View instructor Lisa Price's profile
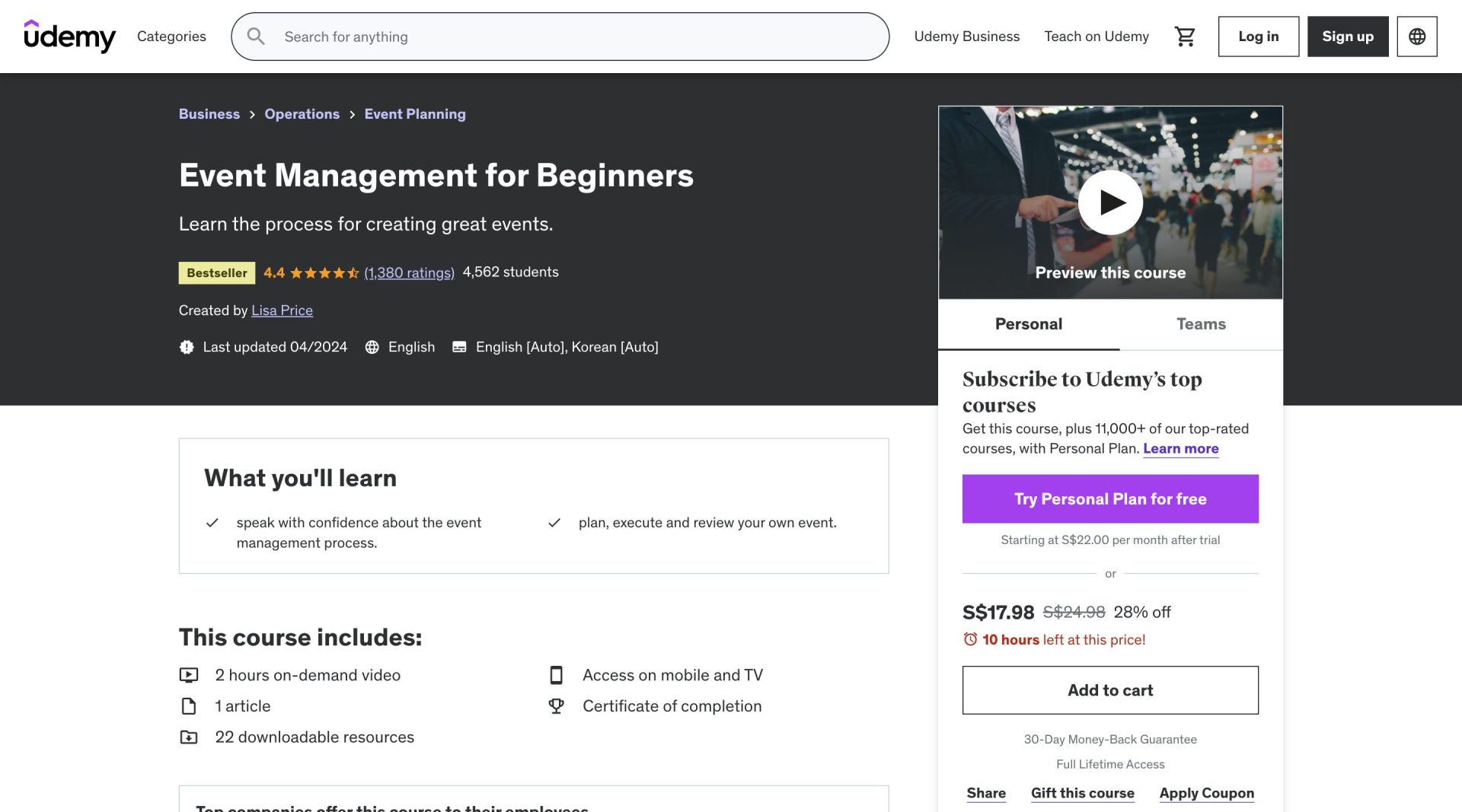 coord(282,310)
